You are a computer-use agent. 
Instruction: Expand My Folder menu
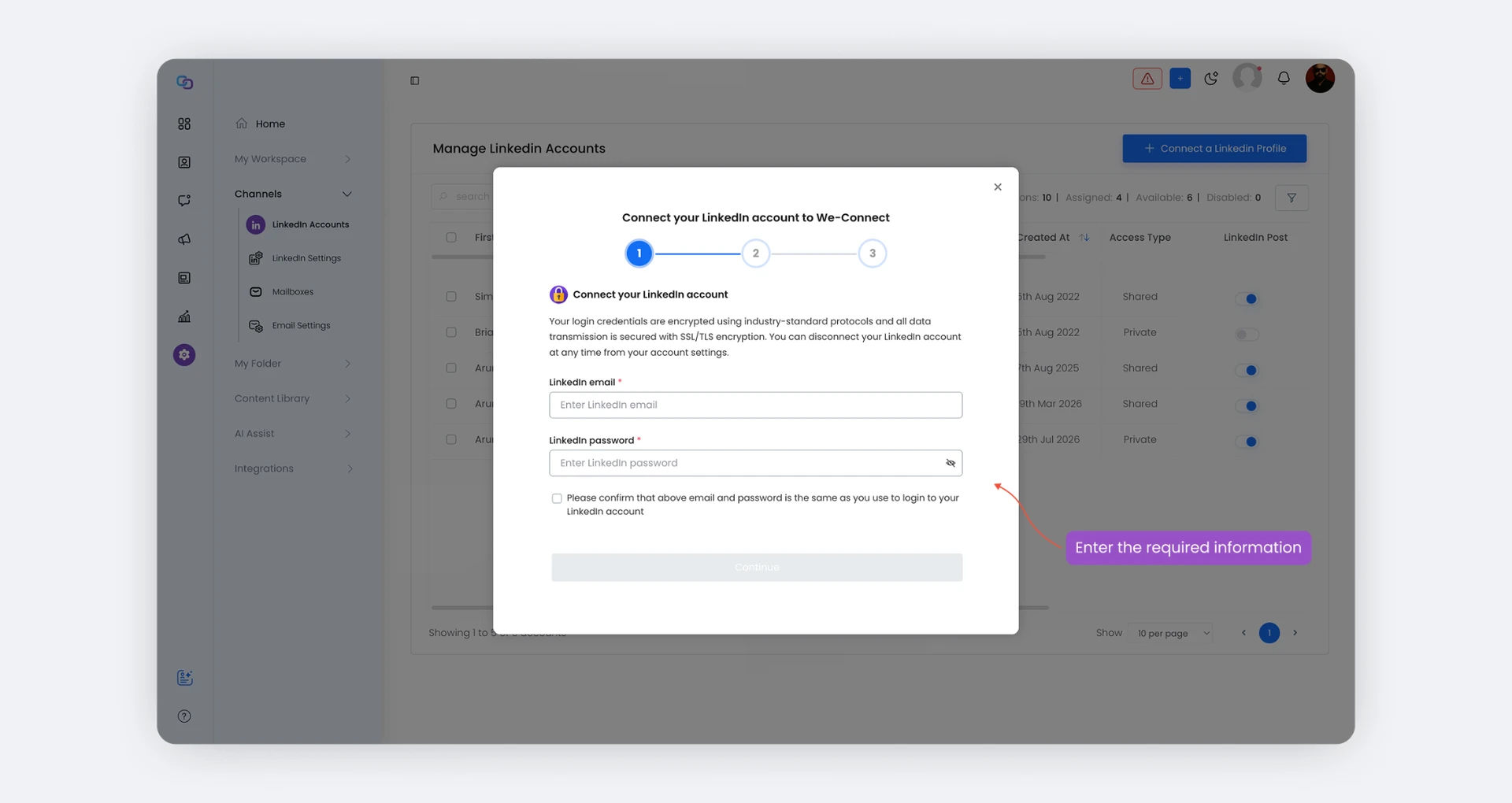[293, 364]
